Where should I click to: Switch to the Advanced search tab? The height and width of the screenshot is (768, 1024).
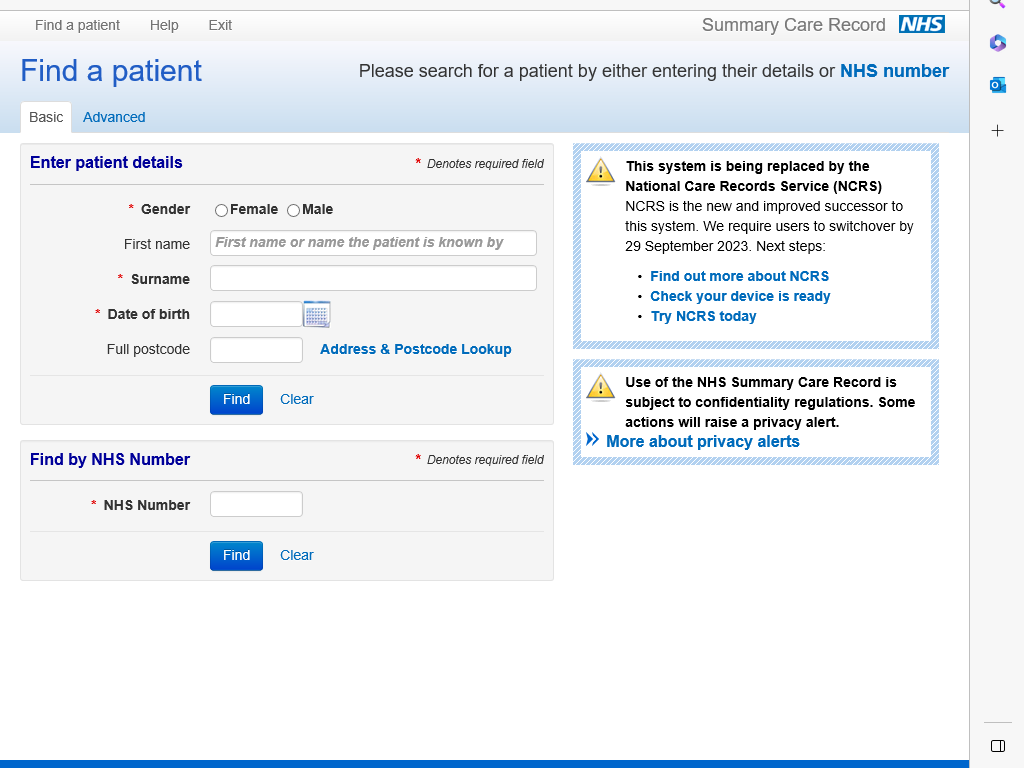click(x=114, y=118)
